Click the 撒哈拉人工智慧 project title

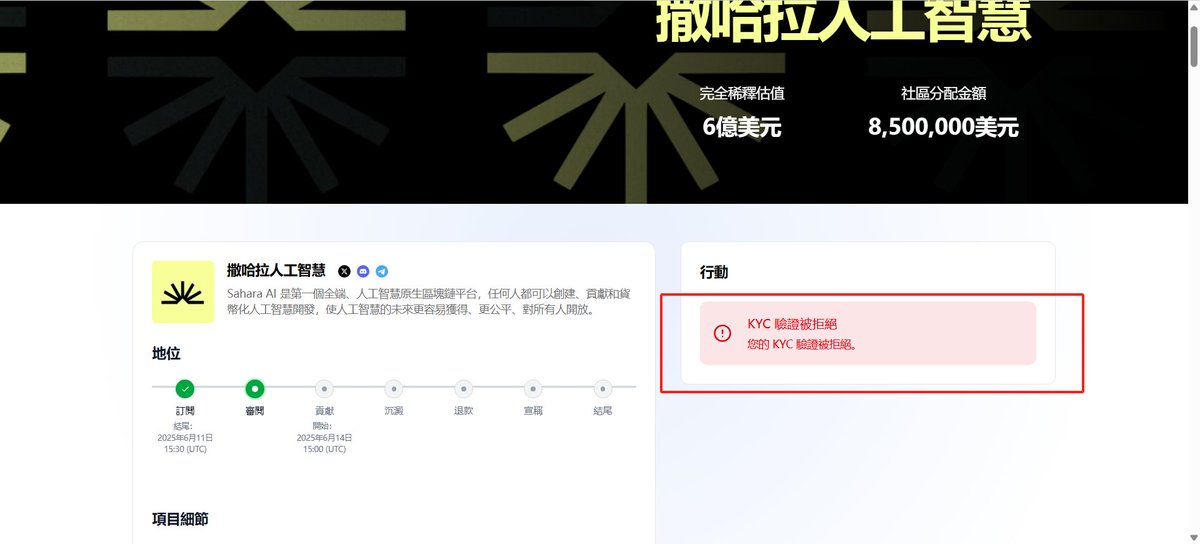276,270
